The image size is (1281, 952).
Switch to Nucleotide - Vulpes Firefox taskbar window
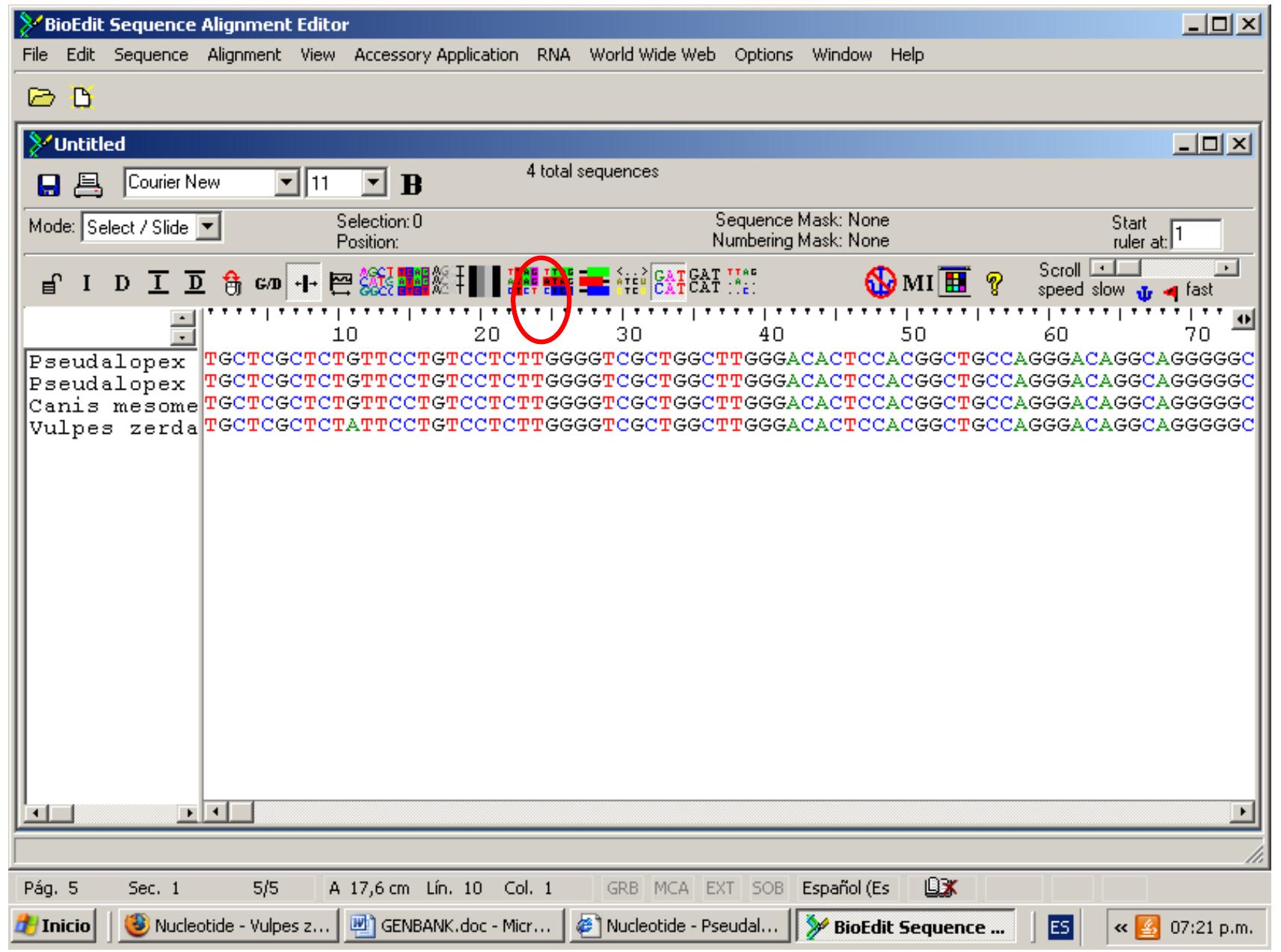click(228, 927)
